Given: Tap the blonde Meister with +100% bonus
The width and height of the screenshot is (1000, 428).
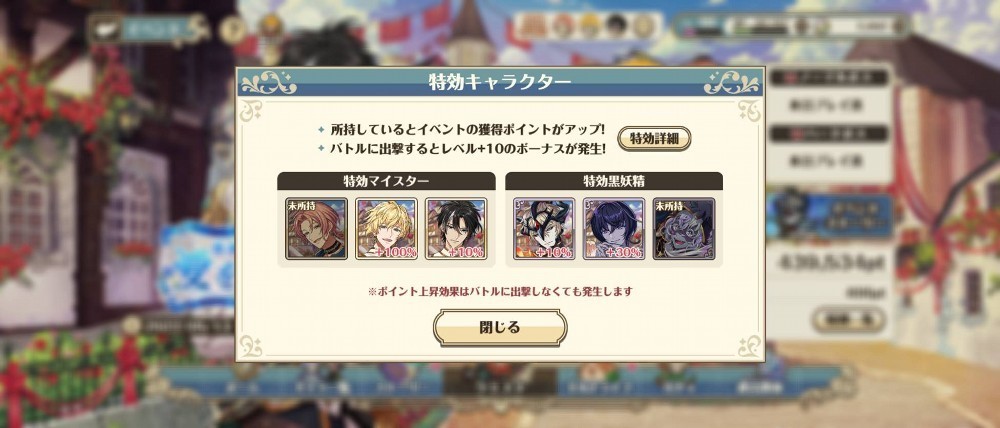Looking at the screenshot, I should [386, 228].
